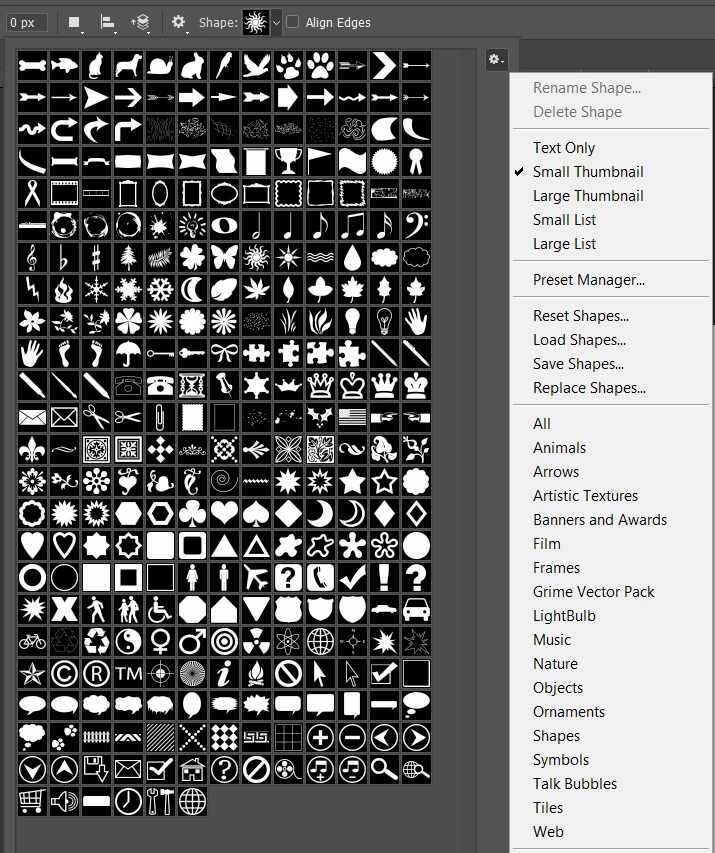This screenshot has height=853, width=715.
Task: Choose Save Shapes
Action: (578, 364)
